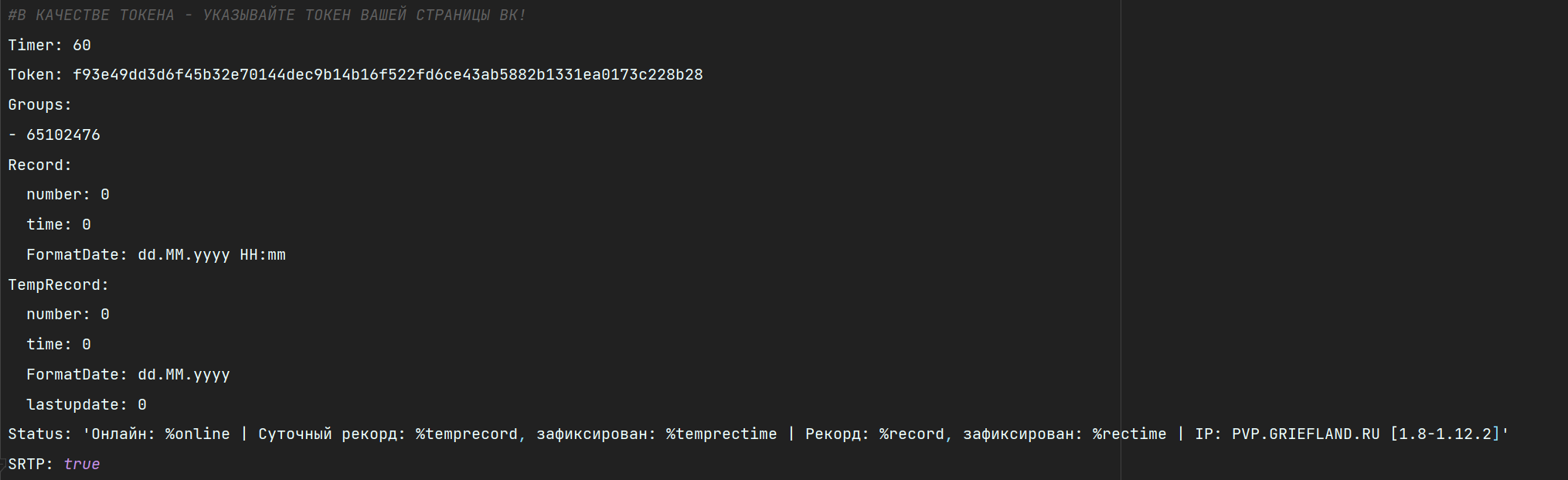Click the Record section key
The image size is (1568, 480).
(37, 165)
